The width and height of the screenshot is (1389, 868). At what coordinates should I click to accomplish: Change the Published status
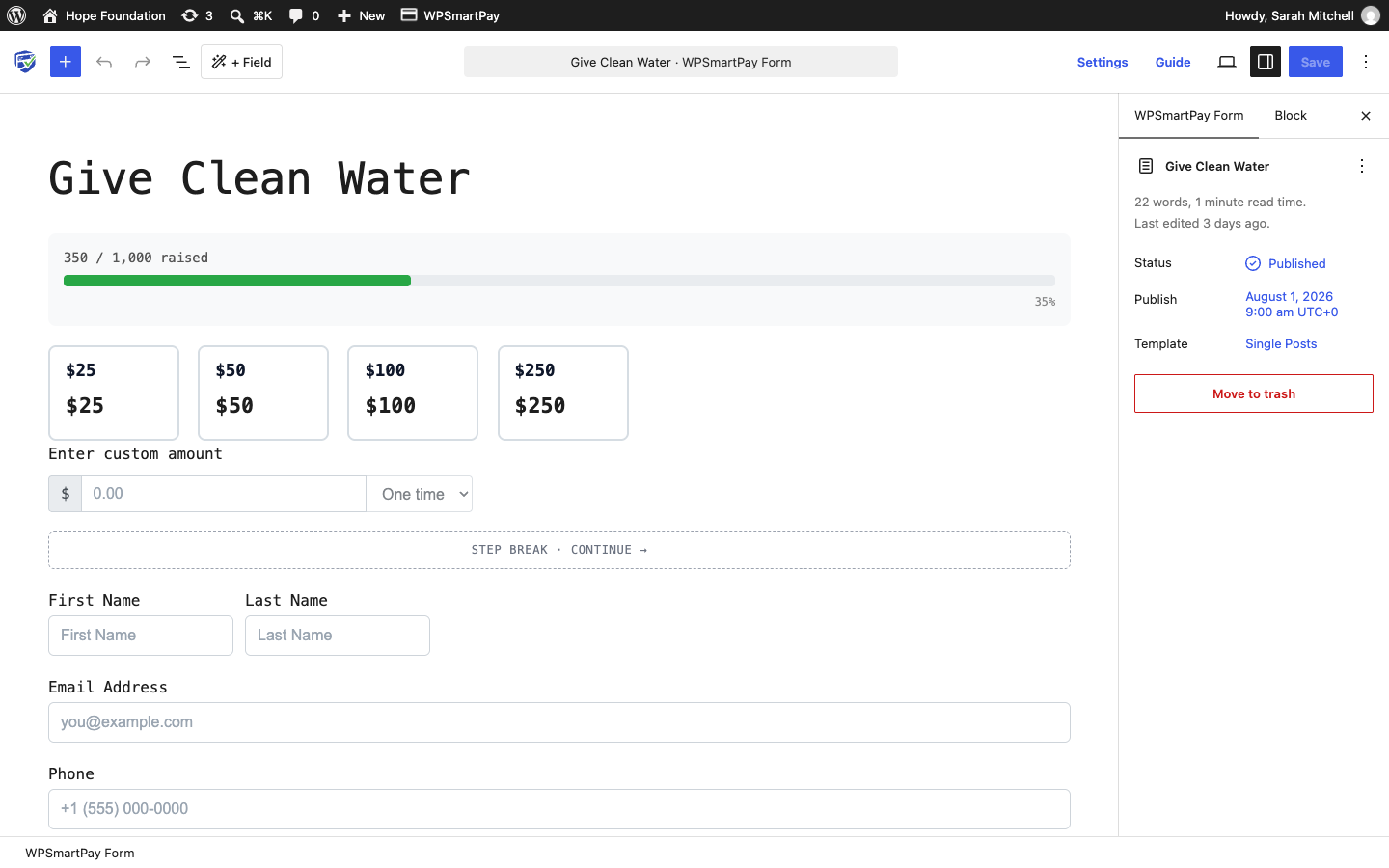[x=1286, y=263]
